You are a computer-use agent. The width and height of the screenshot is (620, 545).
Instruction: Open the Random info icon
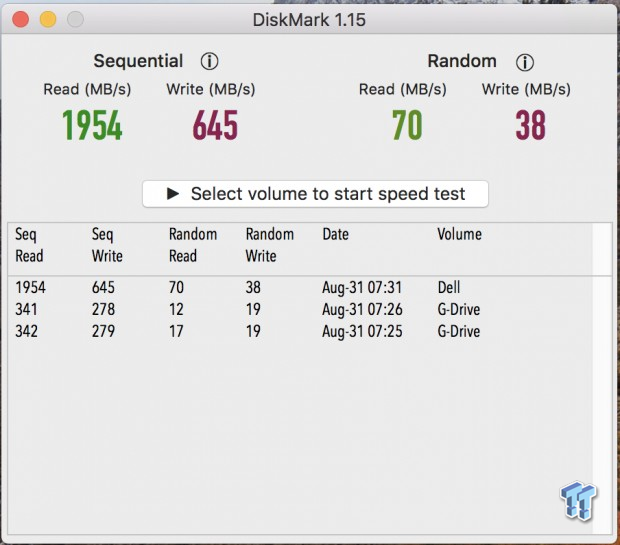tap(525, 62)
